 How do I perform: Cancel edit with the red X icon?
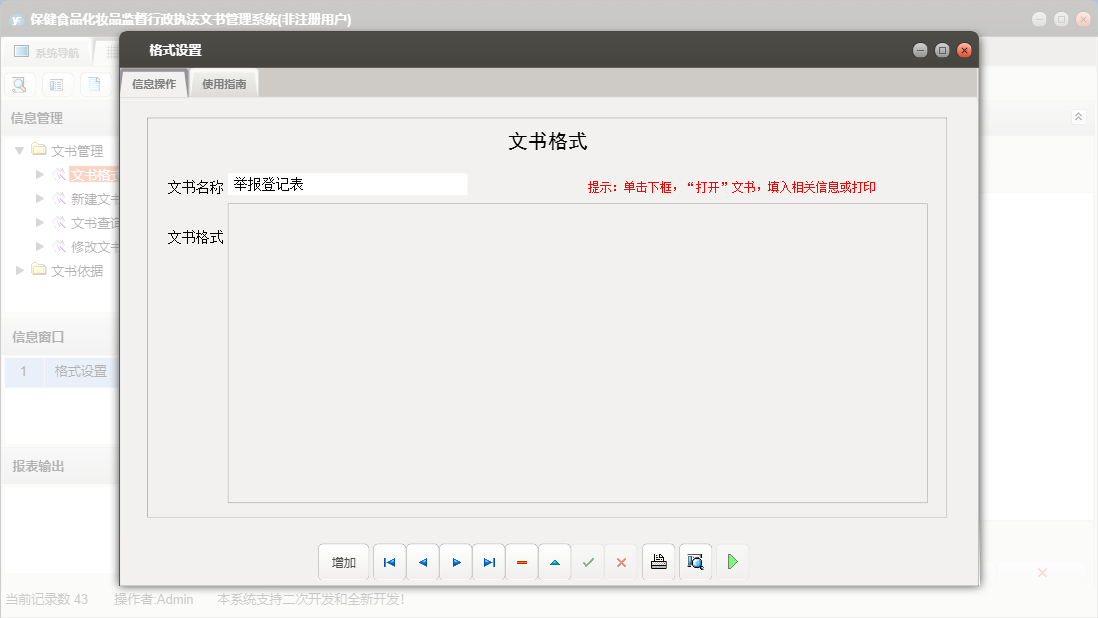pyautogui.click(x=621, y=562)
